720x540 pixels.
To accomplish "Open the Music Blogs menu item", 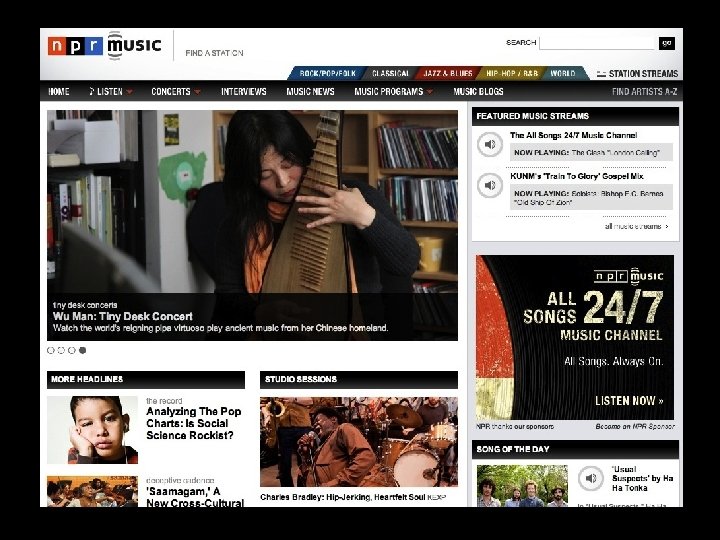I will tap(478, 91).
